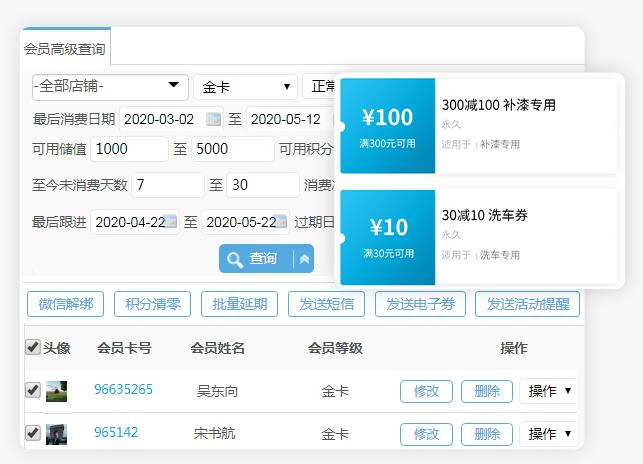Click the 2020-05-12 consumption end date field
Screen dimensions: 643x464
pos(291,119)
